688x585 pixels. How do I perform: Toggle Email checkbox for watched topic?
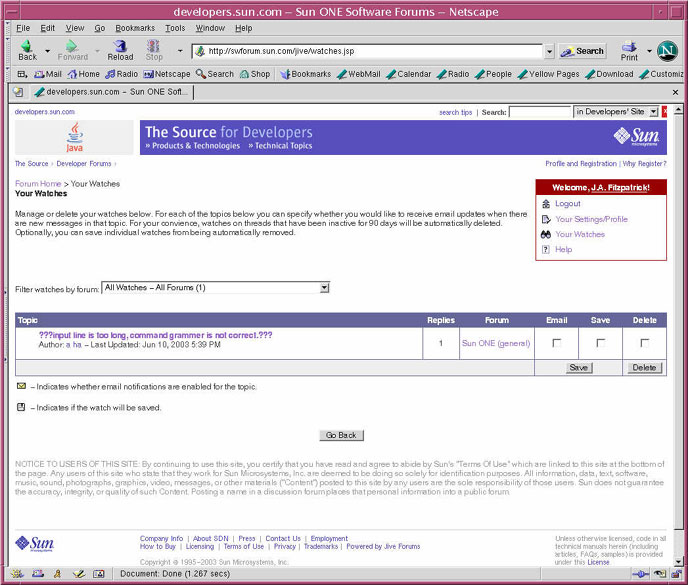pos(556,343)
